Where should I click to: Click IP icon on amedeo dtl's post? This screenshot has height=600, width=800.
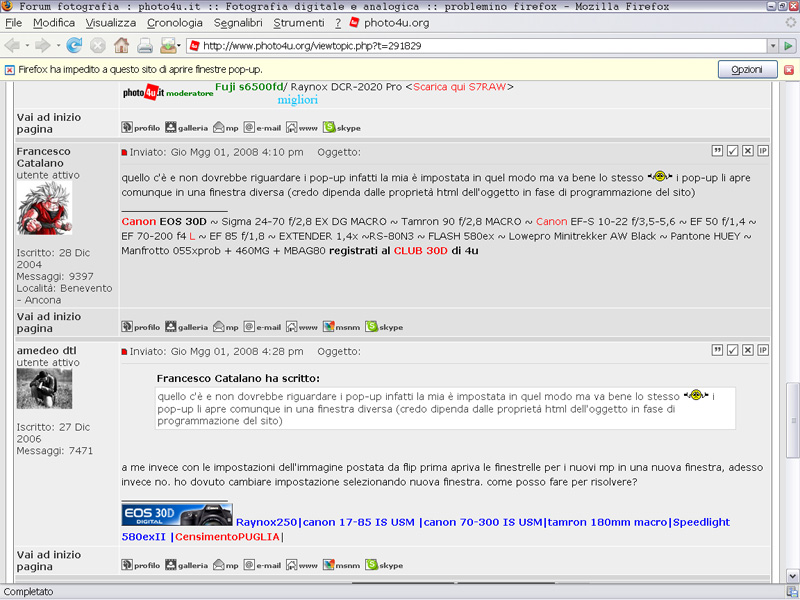pos(763,350)
